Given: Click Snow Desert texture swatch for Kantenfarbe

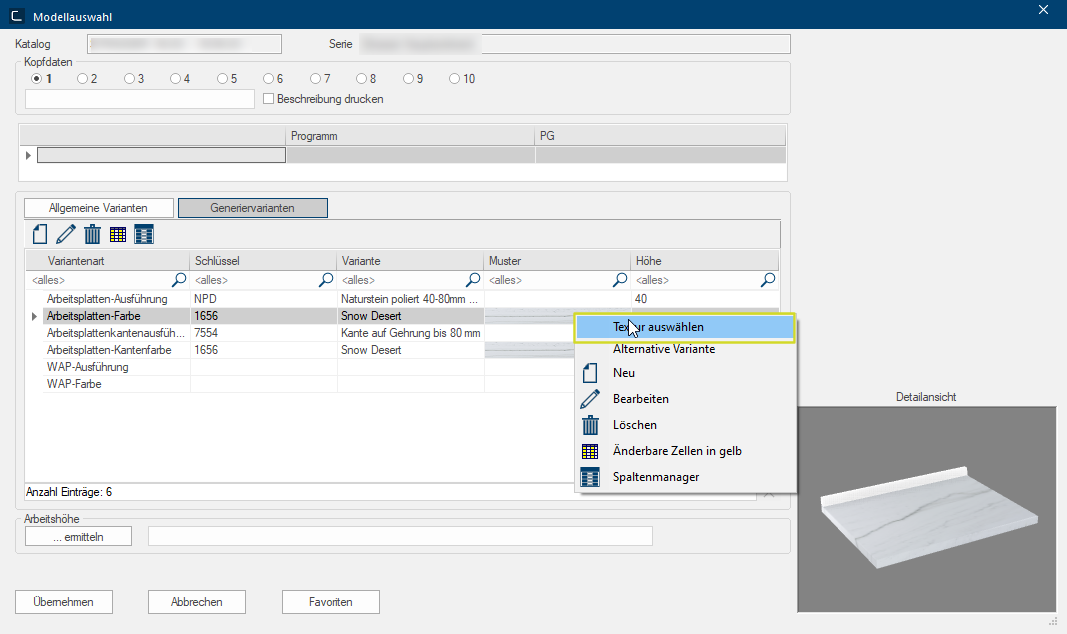Looking at the screenshot, I should [530, 350].
